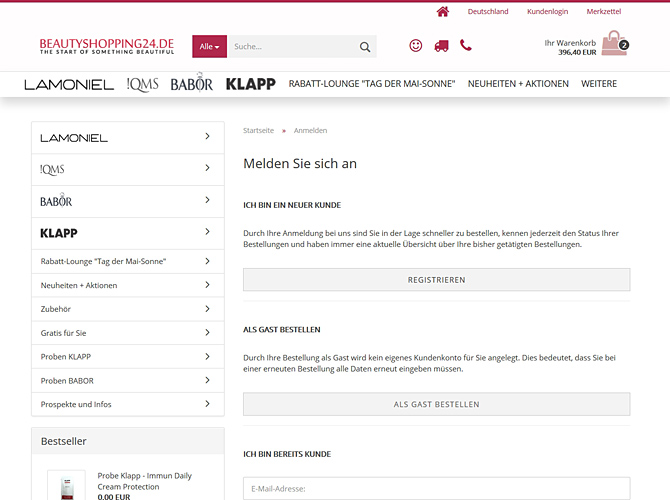Open WEITERE menu item
This screenshot has width=670, height=500.
(x=599, y=84)
